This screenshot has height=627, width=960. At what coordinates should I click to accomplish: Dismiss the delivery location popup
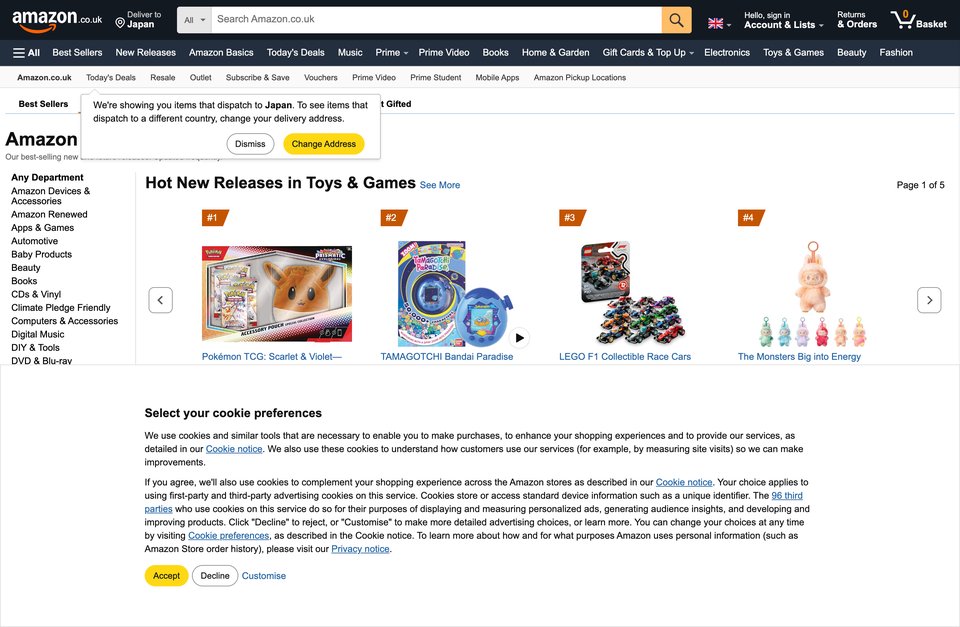coord(250,144)
